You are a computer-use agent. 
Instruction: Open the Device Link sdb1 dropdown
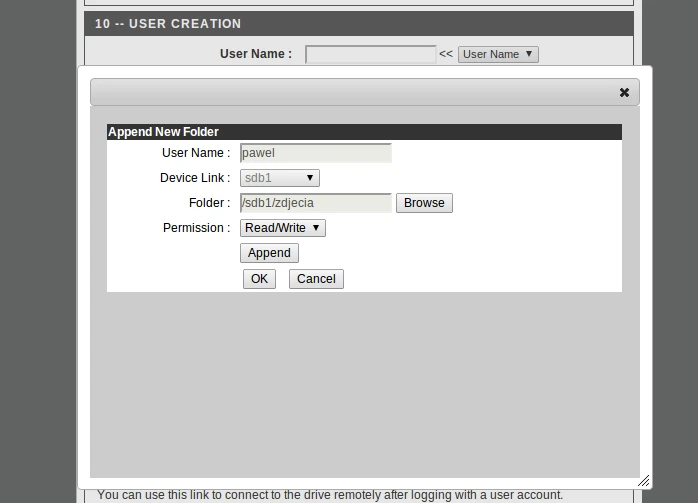280,178
